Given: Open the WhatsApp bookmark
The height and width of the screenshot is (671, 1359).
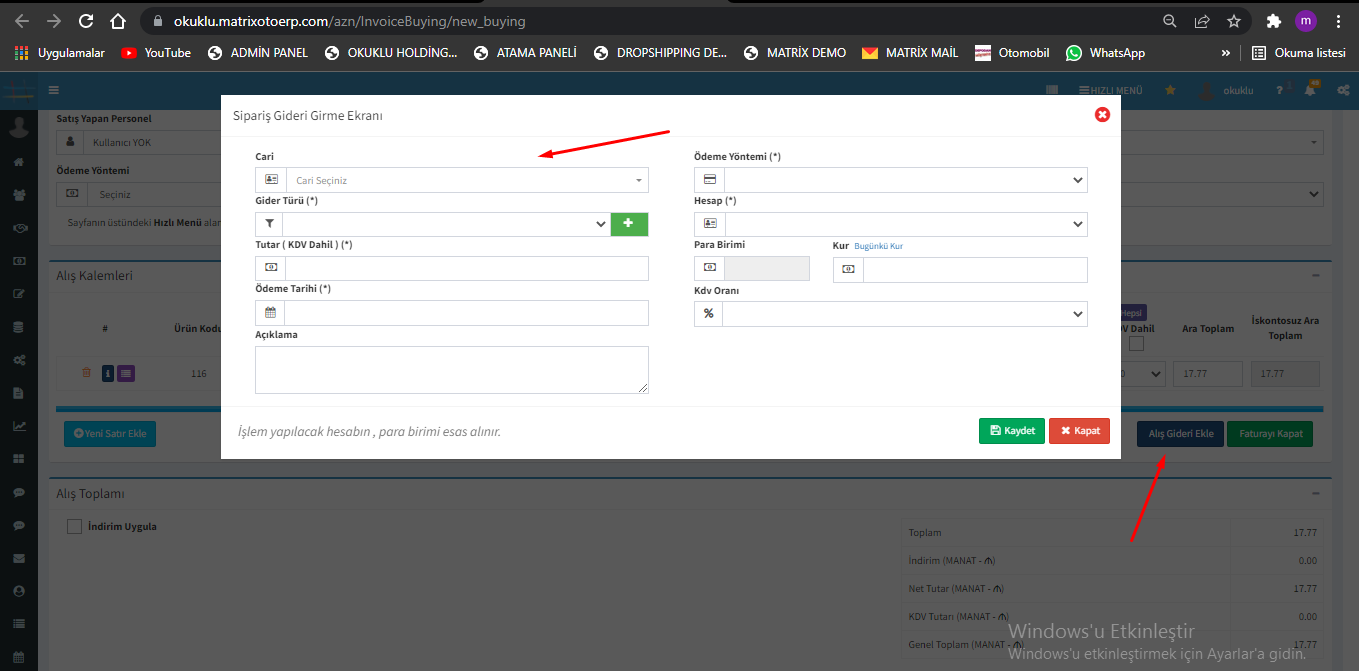Looking at the screenshot, I should 1105,53.
